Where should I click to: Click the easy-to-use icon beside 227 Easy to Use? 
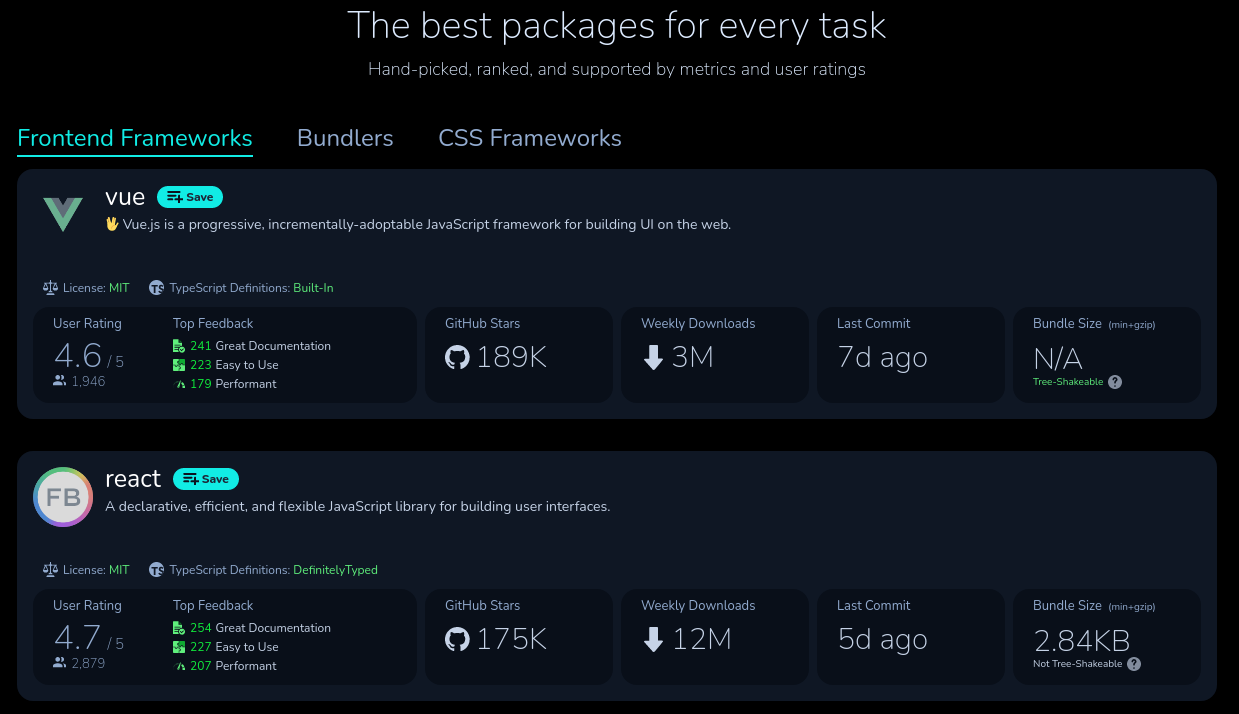[x=180, y=647]
